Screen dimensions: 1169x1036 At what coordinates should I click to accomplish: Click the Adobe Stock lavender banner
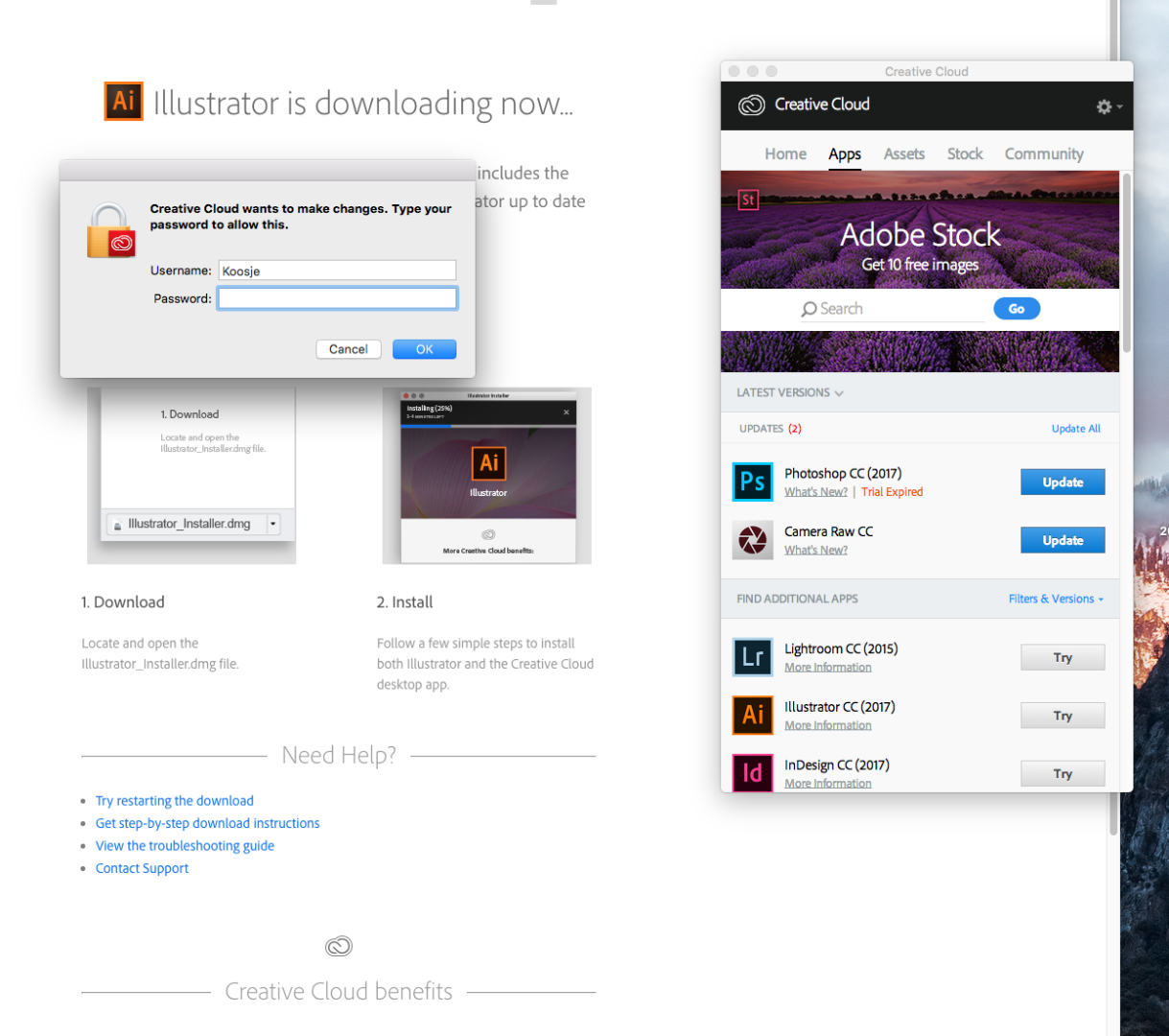tap(920, 229)
